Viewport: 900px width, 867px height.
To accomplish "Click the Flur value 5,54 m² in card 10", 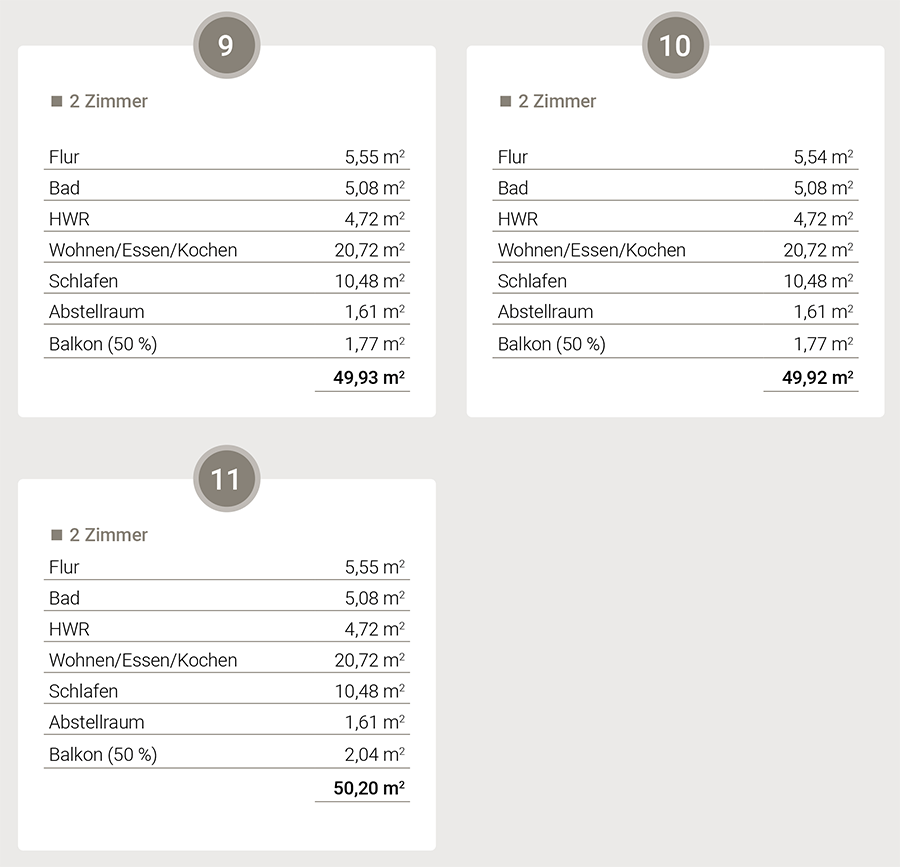I will coord(823,157).
